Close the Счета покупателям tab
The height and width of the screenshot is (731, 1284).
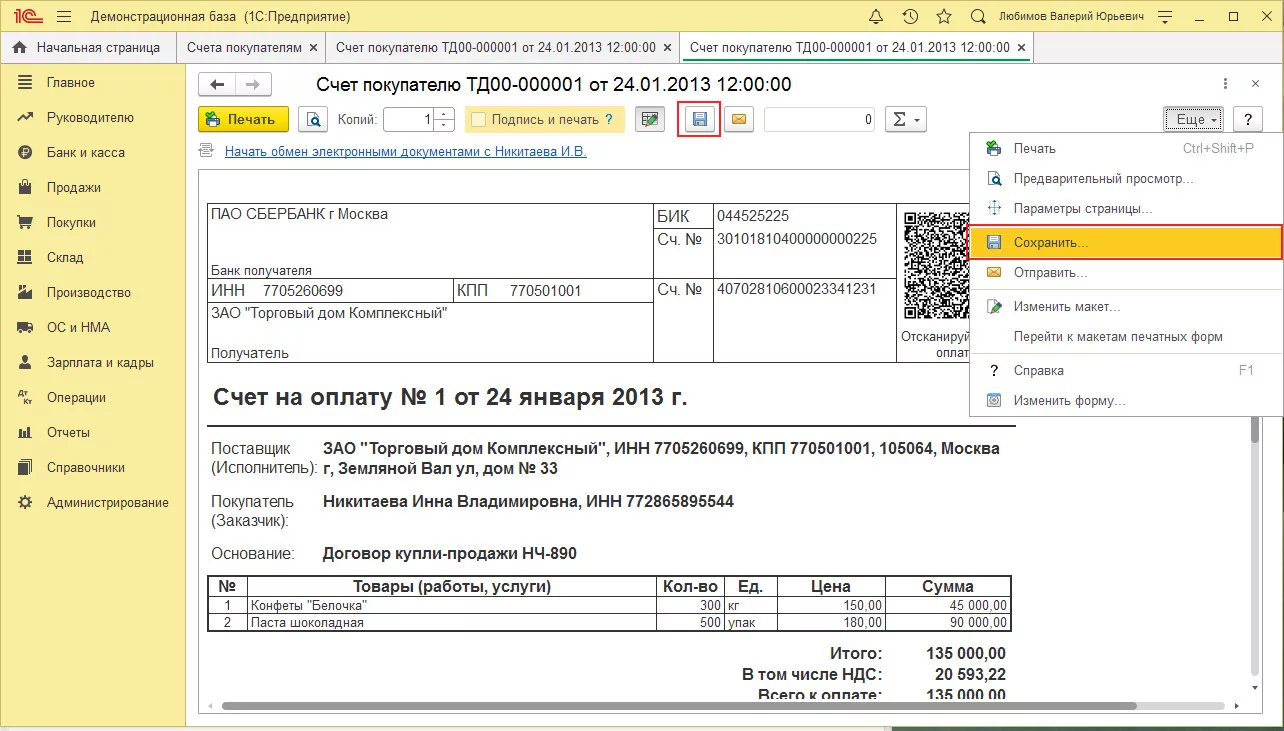[x=314, y=47]
